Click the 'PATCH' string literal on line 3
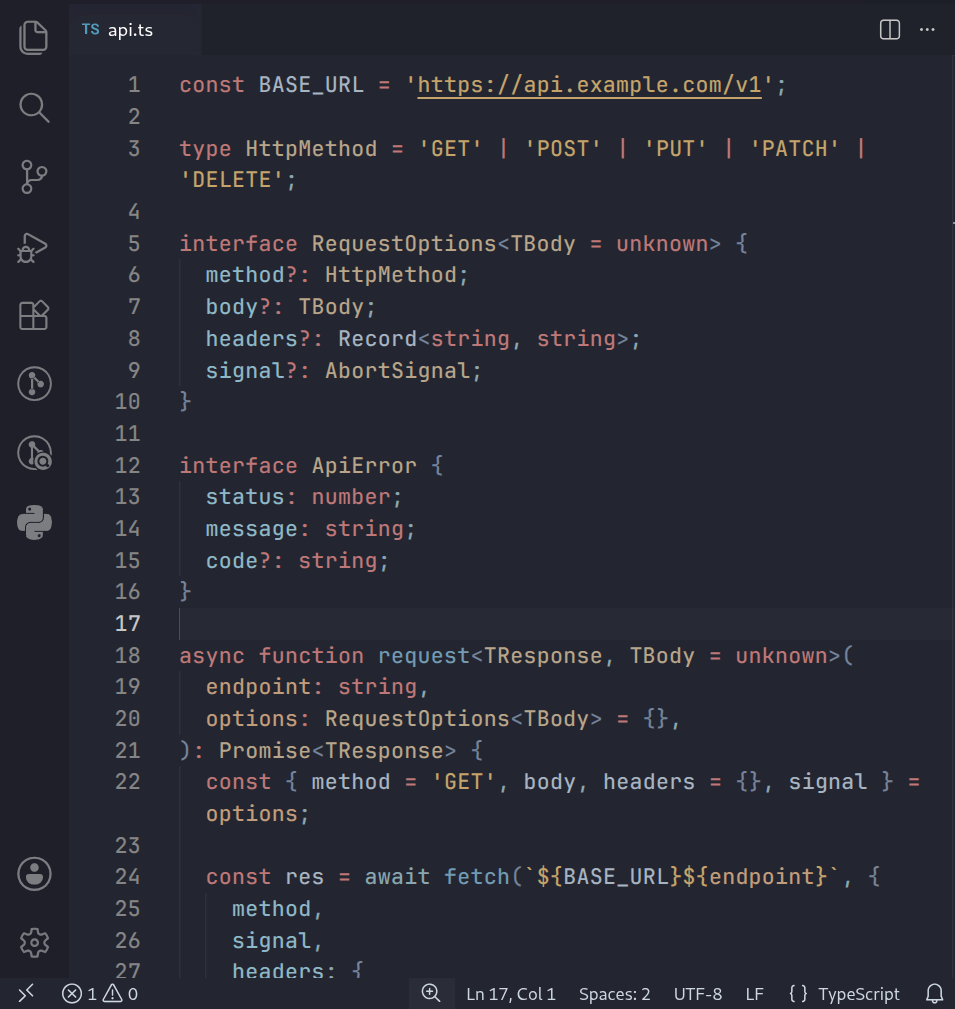 point(795,149)
